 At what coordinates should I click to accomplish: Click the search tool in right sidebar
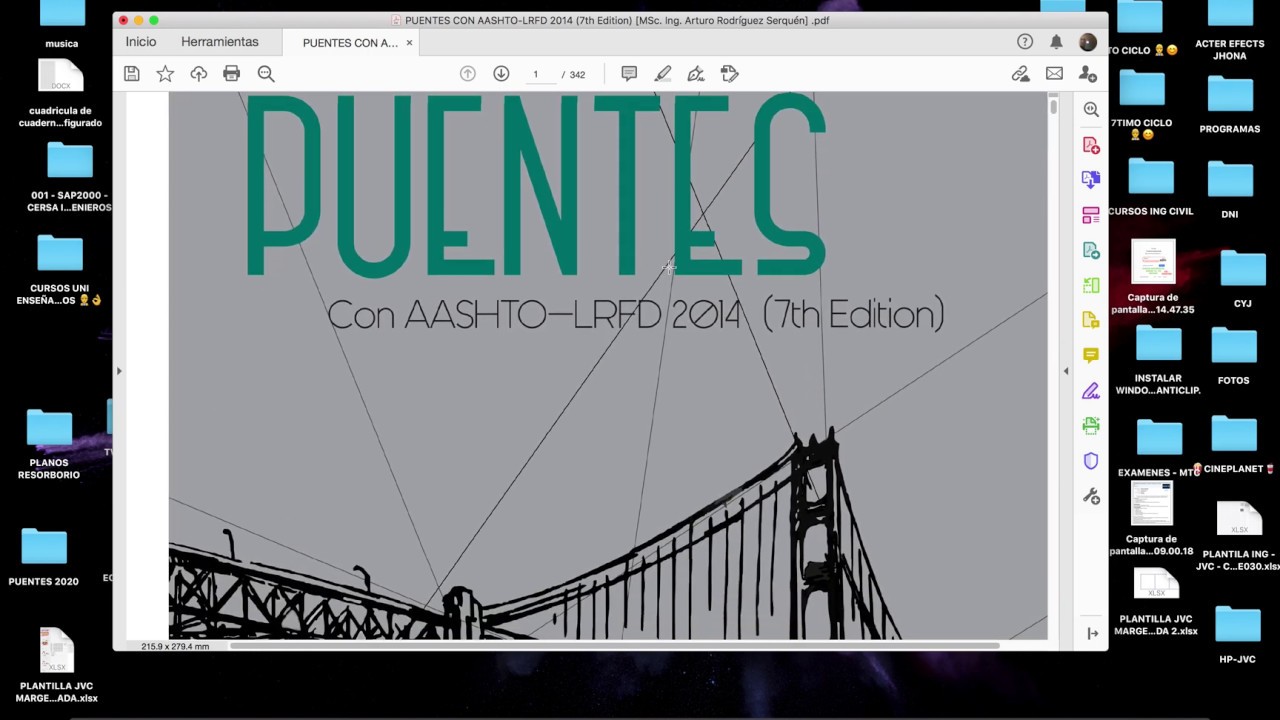click(1091, 110)
